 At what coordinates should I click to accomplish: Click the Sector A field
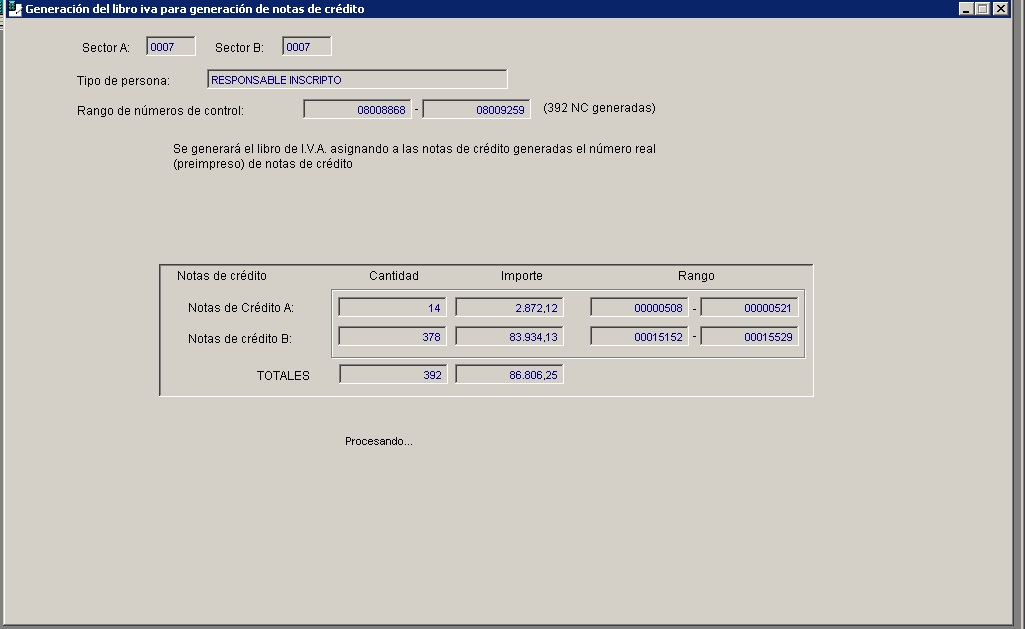(170, 47)
